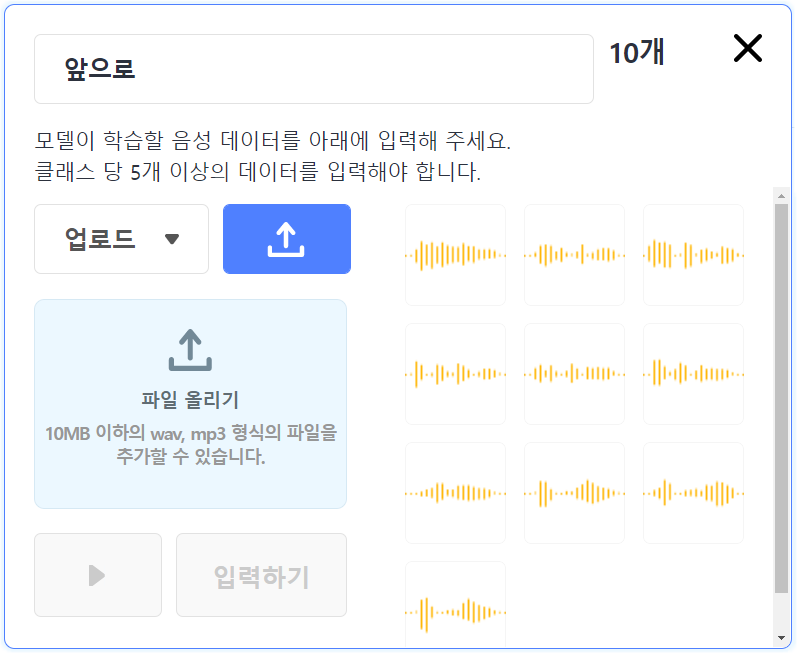Image resolution: width=797 pixels, height=653 pixels.
Task: Close the dialog with the X icon
Action: tap(748, 49)
